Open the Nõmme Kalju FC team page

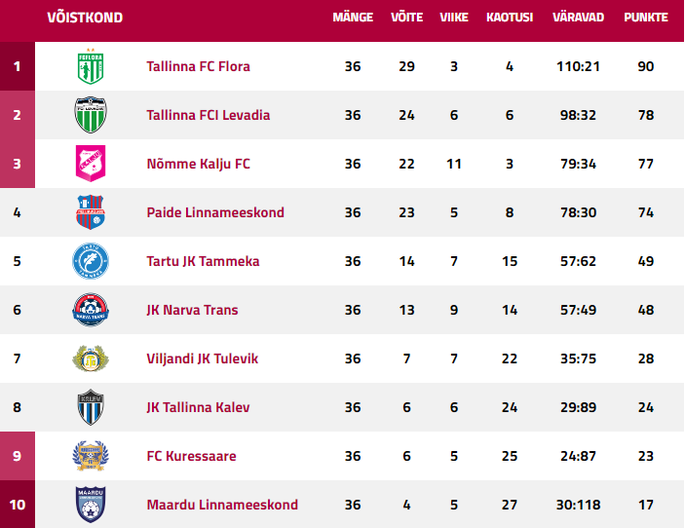click(x=198, y=164)
